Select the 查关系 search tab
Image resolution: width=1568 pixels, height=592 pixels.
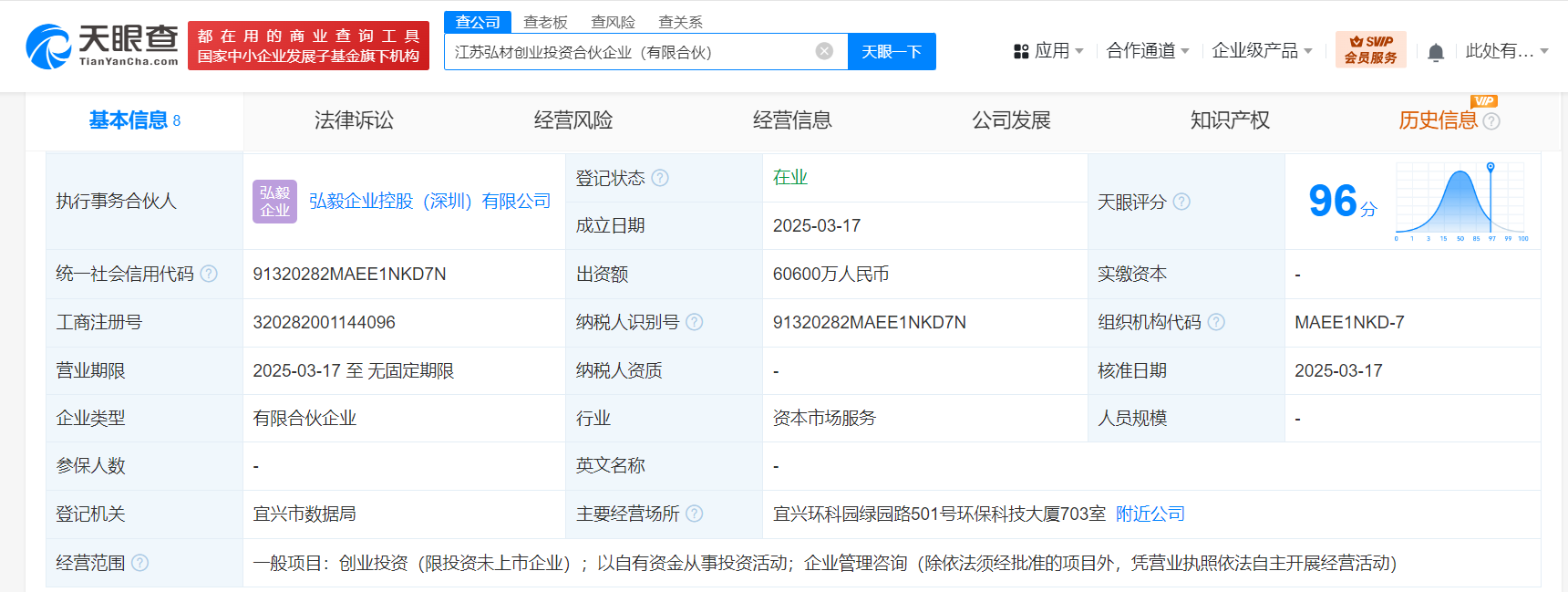click(x=680, y=22)
